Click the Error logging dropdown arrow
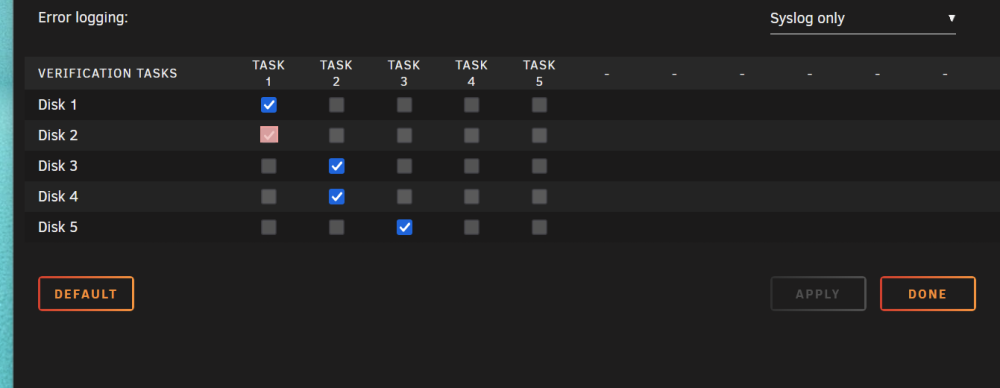Viewport: 1000px width, 388px height. (x=951, y=18)
